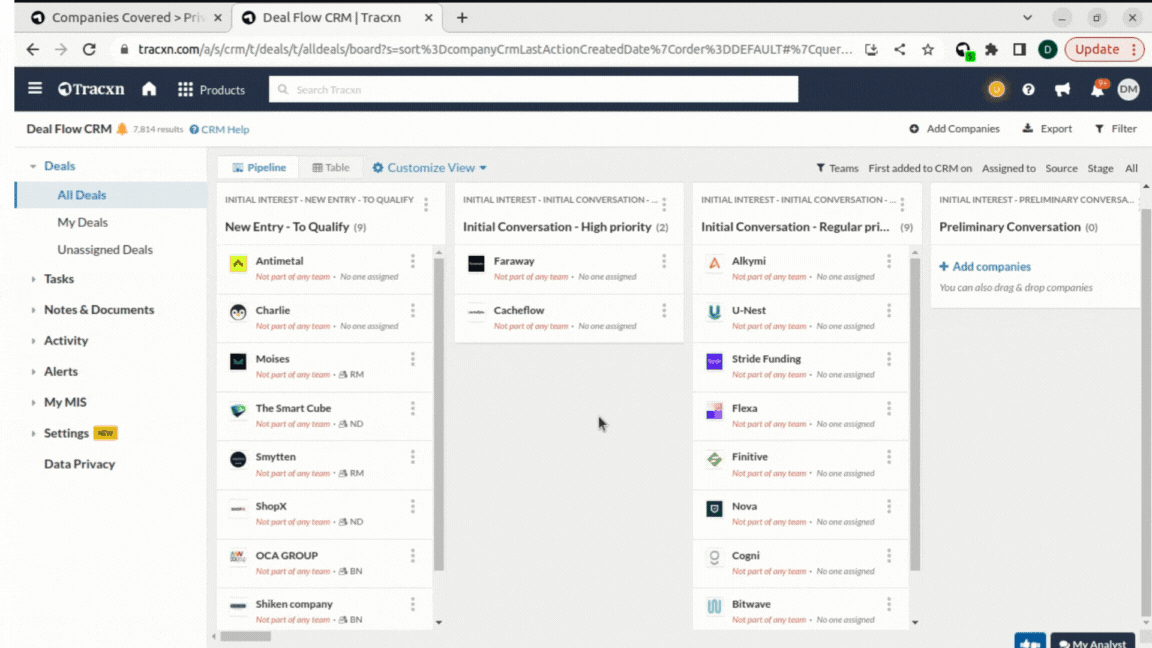Click the browser reload icon
The image size is (1152, 648).
(x=89, y=49)
